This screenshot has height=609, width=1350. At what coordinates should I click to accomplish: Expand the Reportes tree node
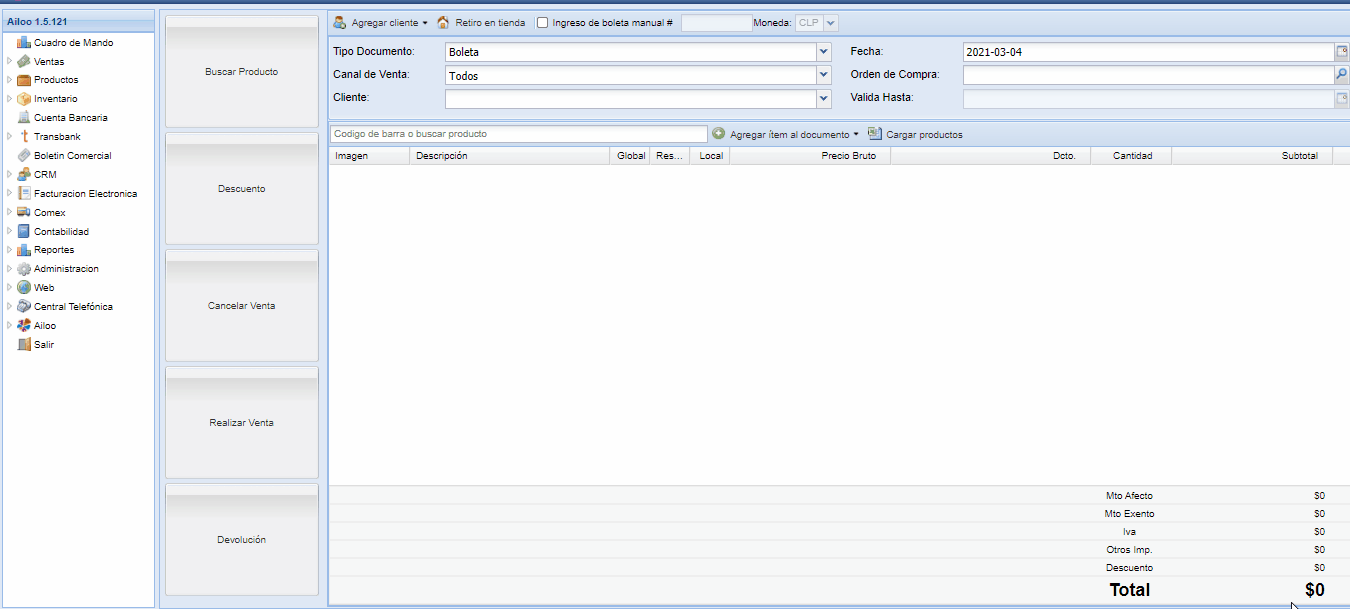[10, 250]
